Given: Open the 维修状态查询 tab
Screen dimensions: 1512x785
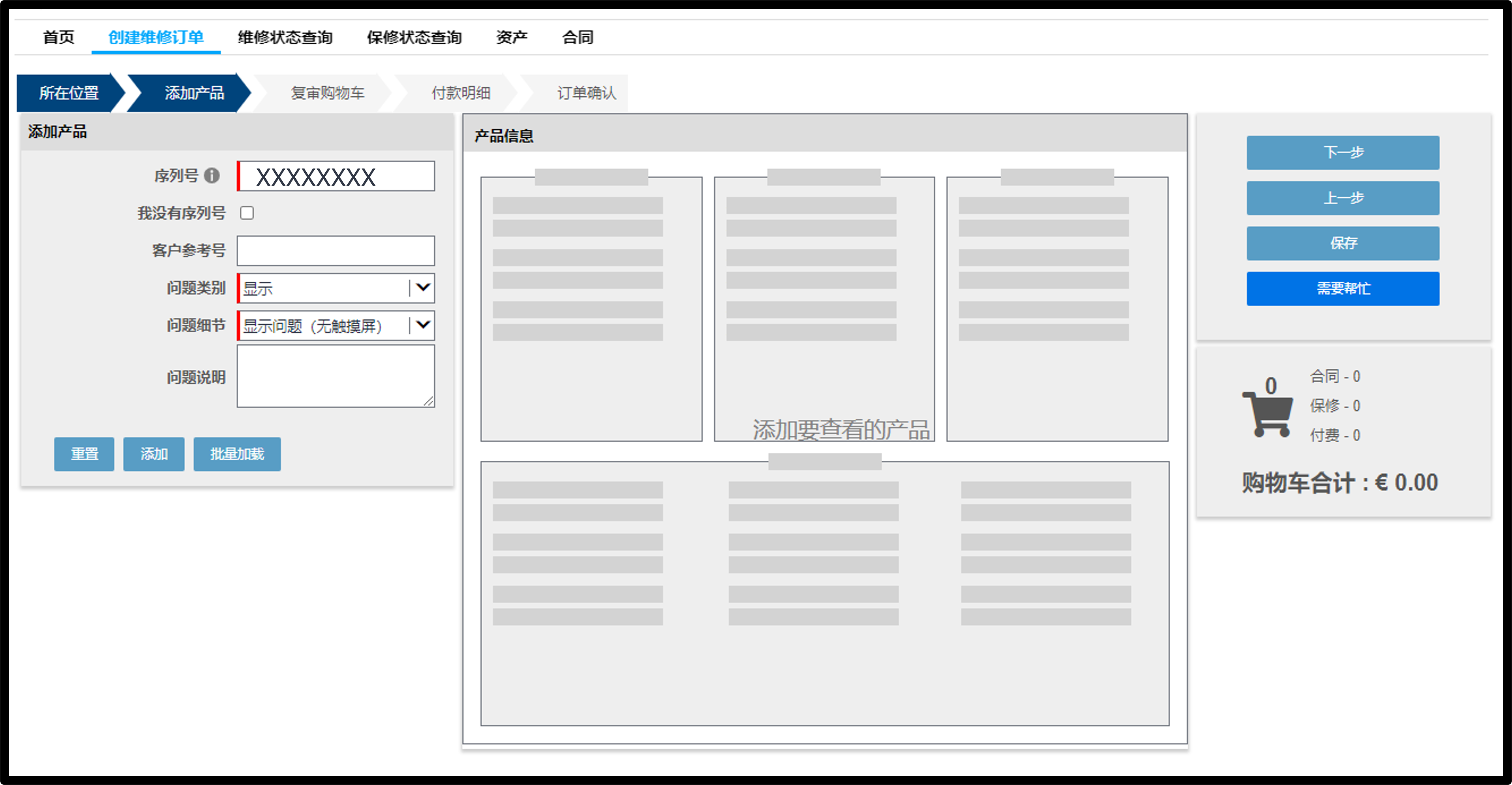Looking at the screenshot, I should 285,38.
